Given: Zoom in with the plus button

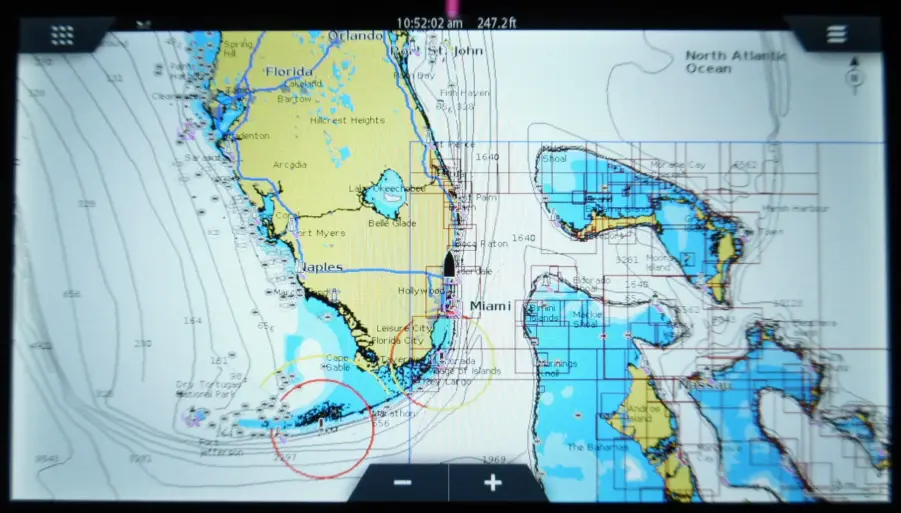Looking at the screenshot, I should click(x=492, y=482).
